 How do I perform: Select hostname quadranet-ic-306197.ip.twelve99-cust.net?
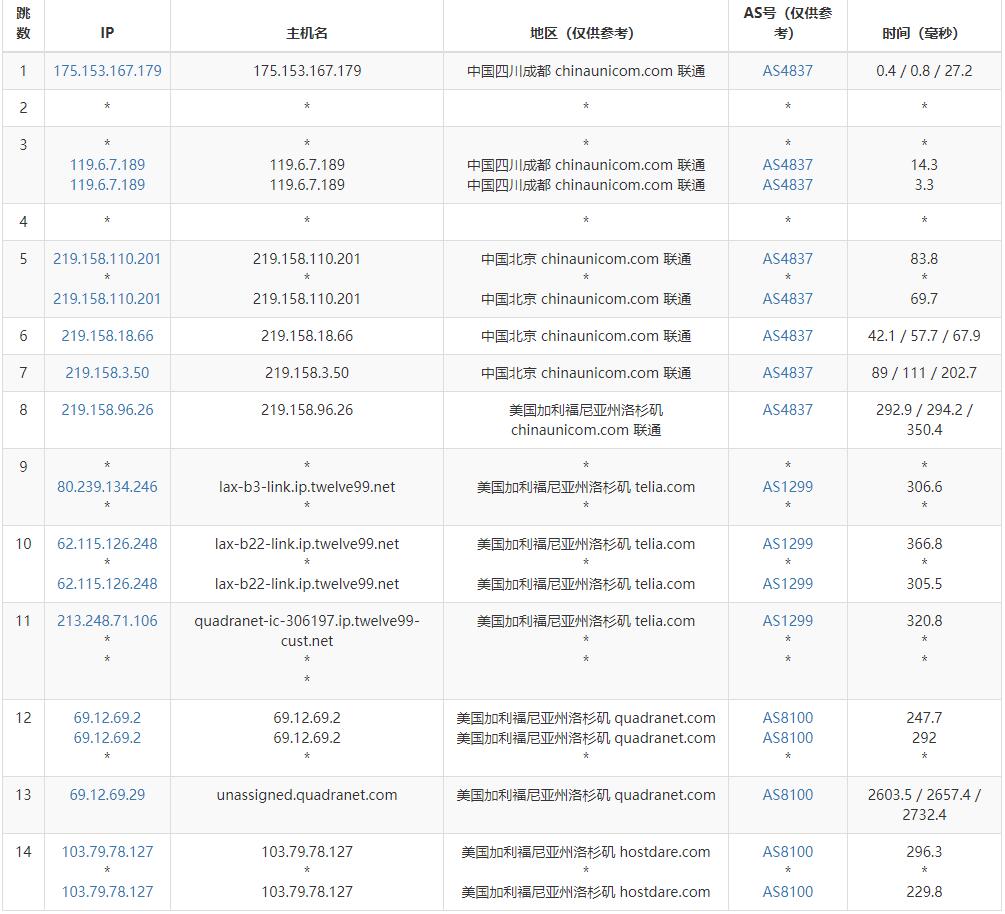click(306, 631)
